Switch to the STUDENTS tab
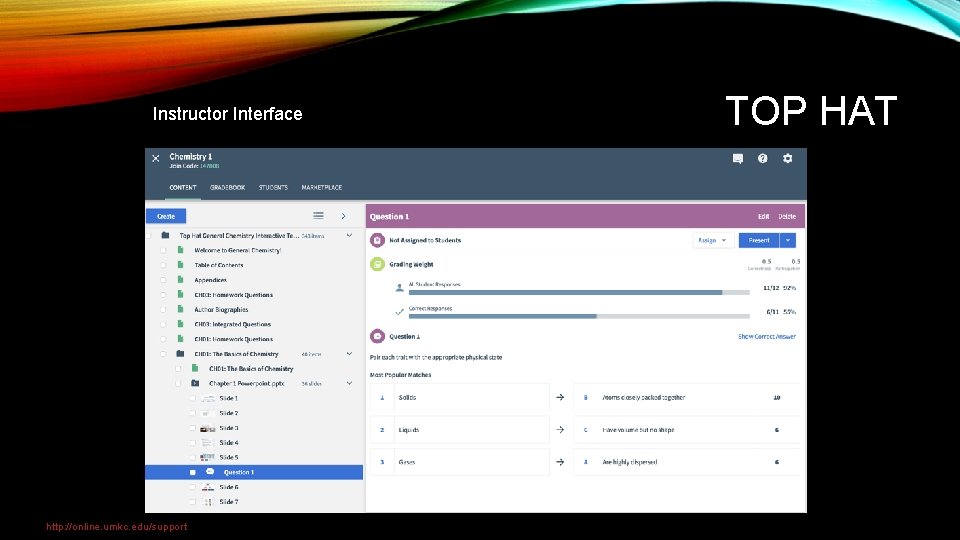 pyautogui.click(x=273, y=187)
